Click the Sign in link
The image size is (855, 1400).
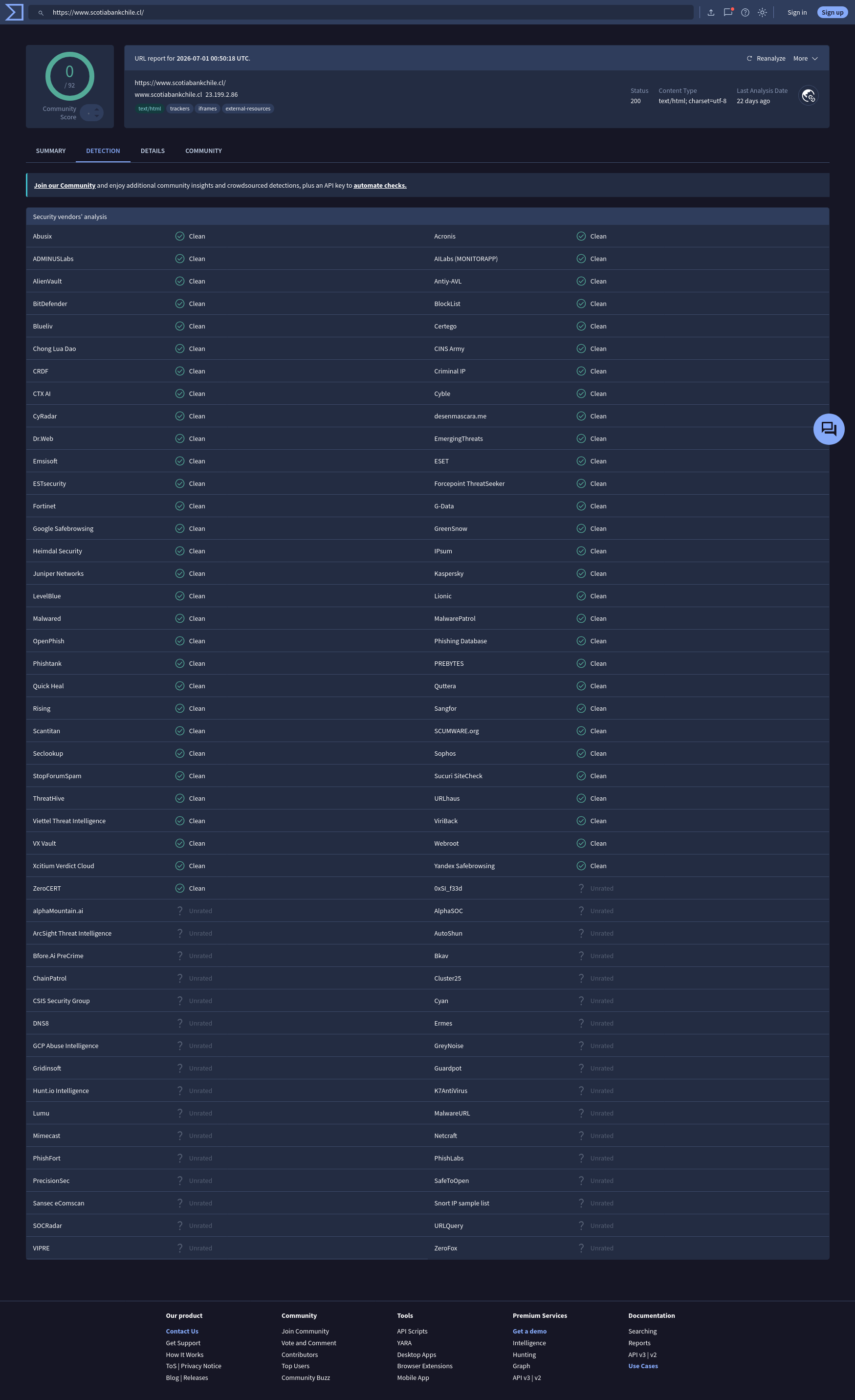pyautogui.click(x=797, y=13)
